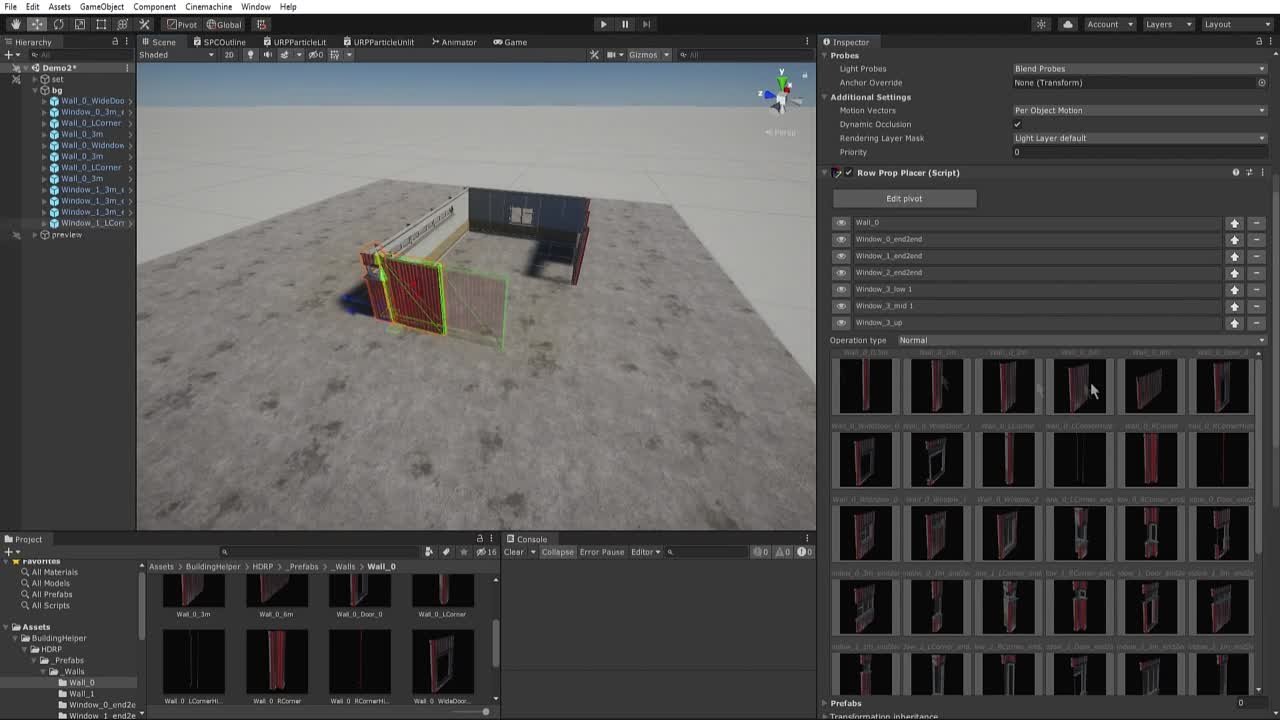Image resolution: width=1280 pixels, height=720 pixels.
Task: Click the Edit pivot button
Action: (x=904, y=199)
